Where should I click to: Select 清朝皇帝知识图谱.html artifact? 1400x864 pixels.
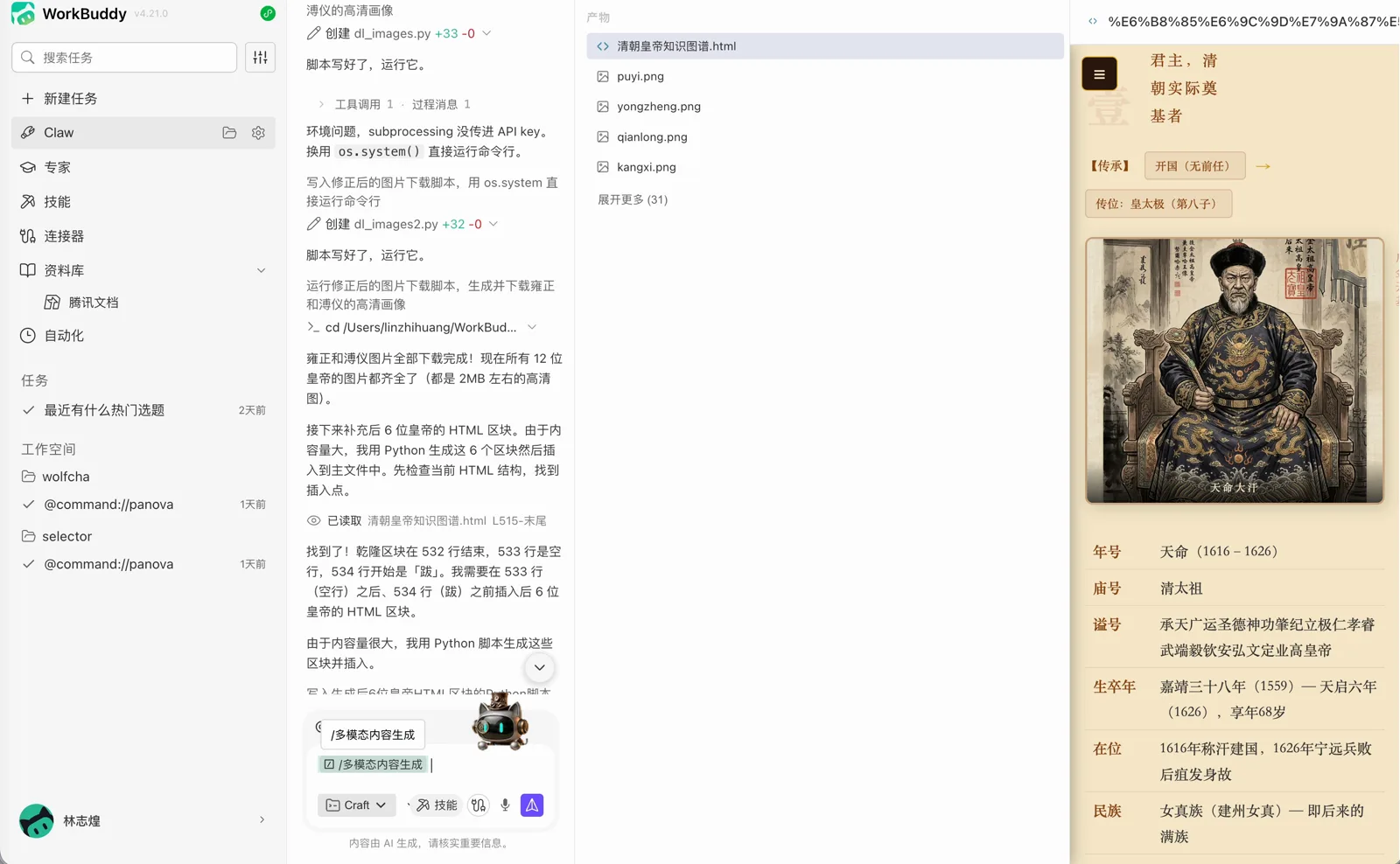[825, 46]
